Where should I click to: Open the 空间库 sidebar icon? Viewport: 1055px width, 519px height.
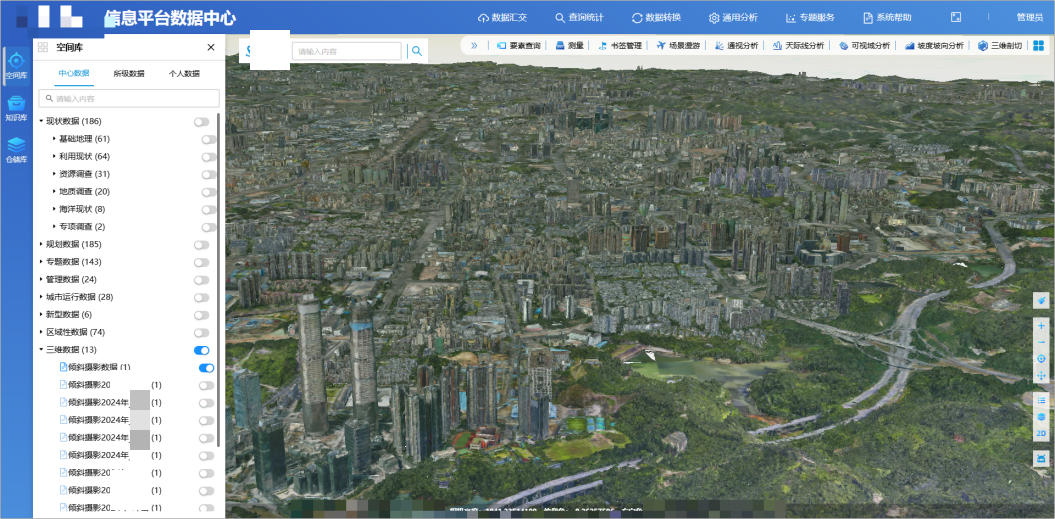tap(16, 65)
